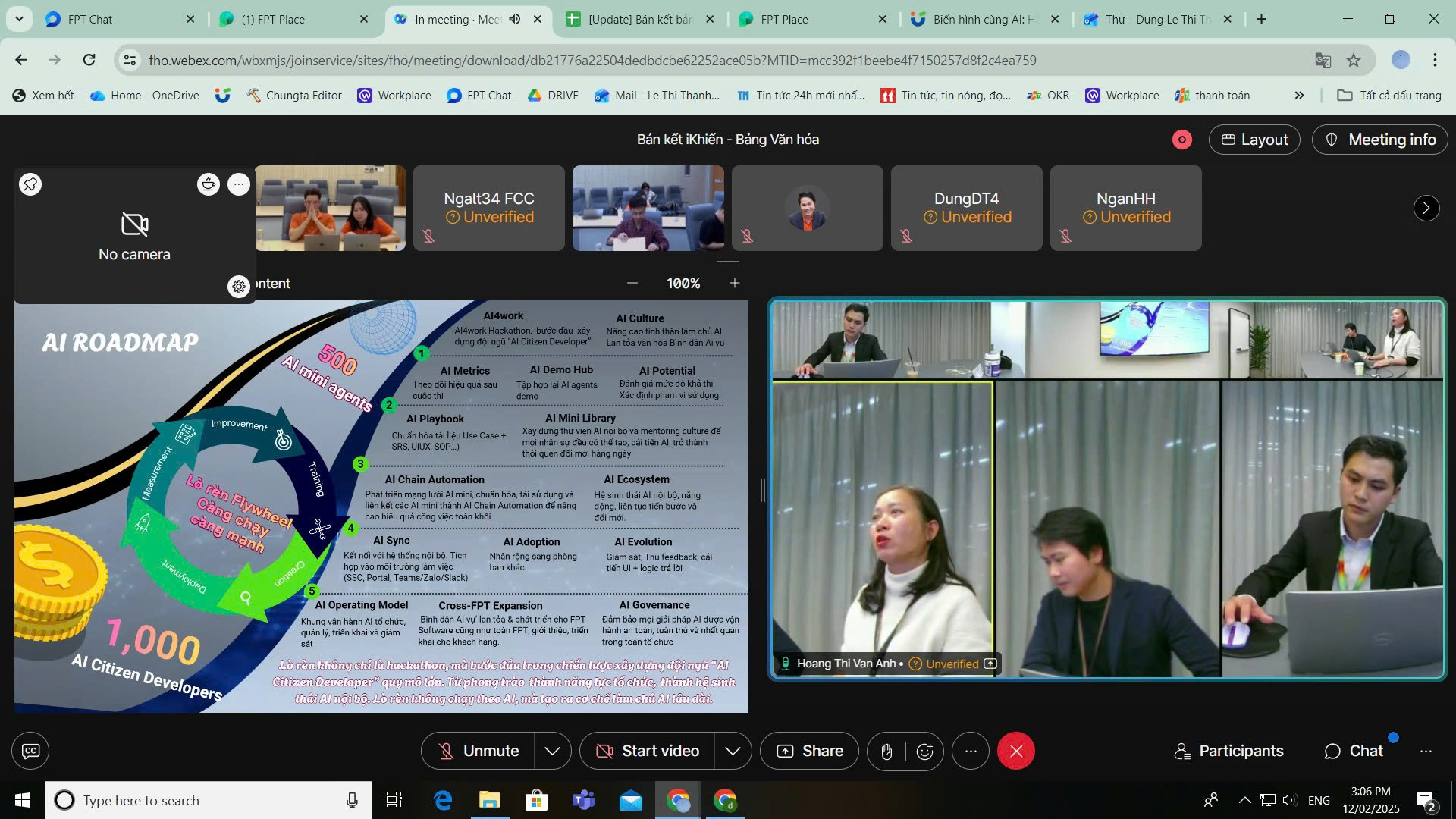Open File Explorer from taskbar
This screenshot has height=819, width=1456.
pyautogui.click(x=489, y=800)
